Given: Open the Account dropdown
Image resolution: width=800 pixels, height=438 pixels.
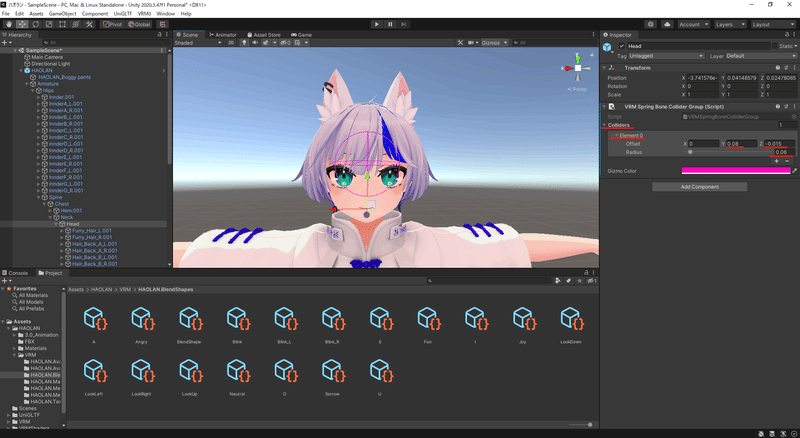Looking at the screenshot, I should click(x=693, y=24).
